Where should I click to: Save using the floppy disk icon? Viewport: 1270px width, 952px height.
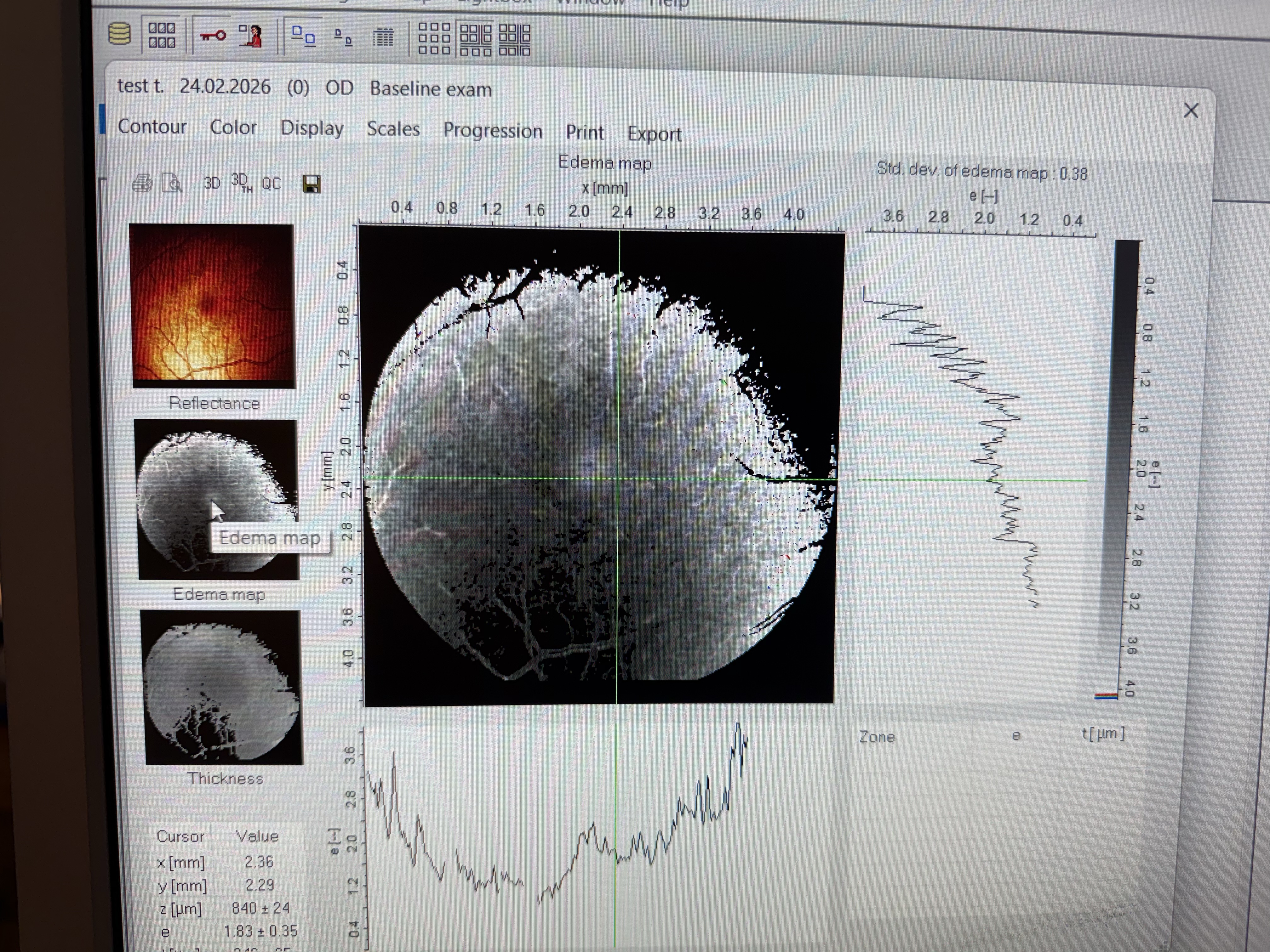311,184
